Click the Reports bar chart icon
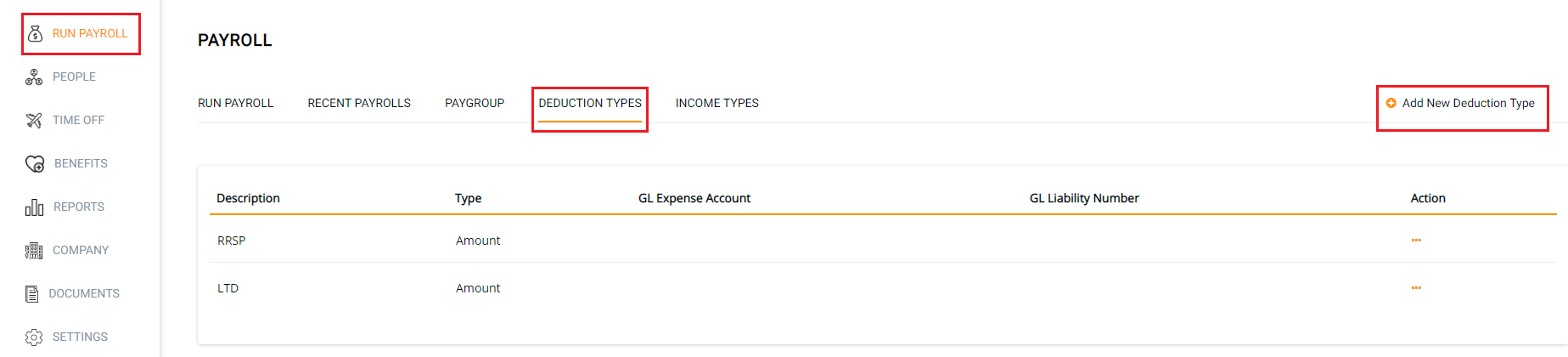Viewport: 1568px width, 357px height. click(x=34, y=207)
